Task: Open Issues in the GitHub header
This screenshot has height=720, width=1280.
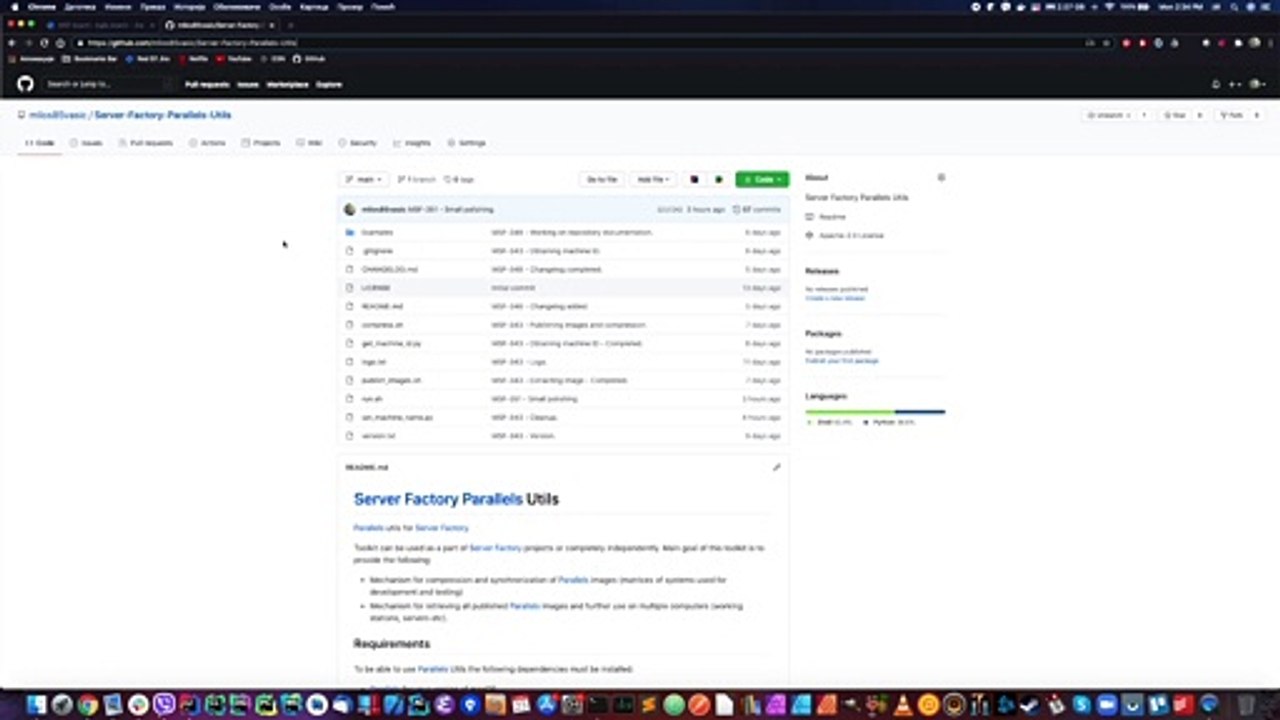Action: click(x=247, y=85)
